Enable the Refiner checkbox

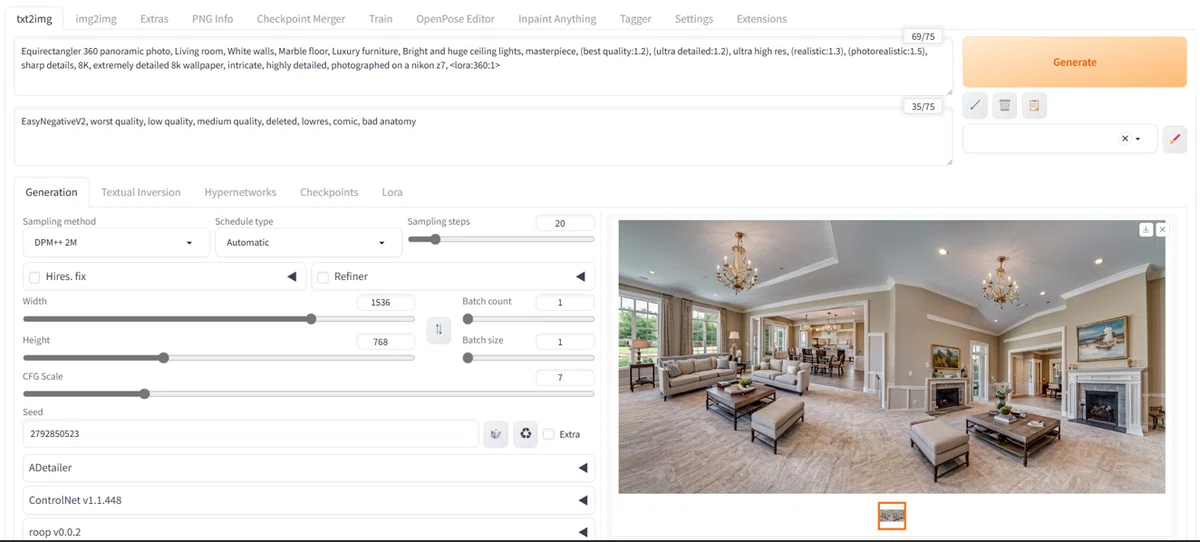pos(323,277)
